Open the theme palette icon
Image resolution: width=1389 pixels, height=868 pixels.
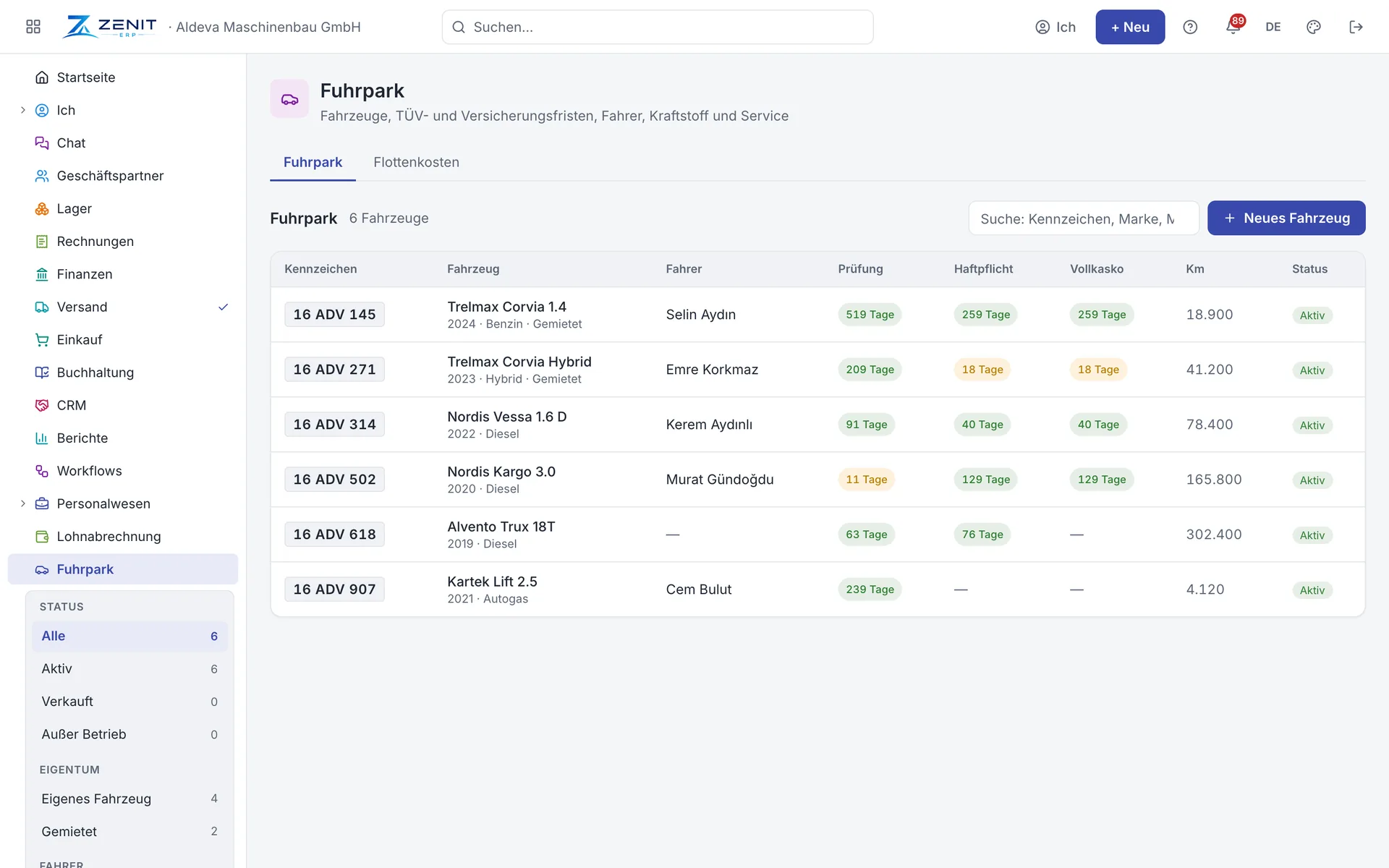tap(1314, 27)
